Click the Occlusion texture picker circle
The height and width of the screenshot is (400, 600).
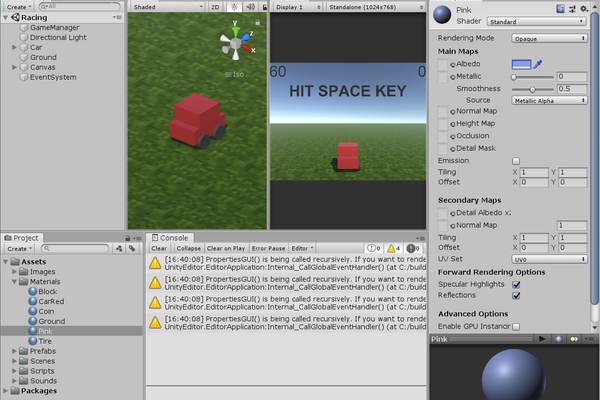[453, 137]
